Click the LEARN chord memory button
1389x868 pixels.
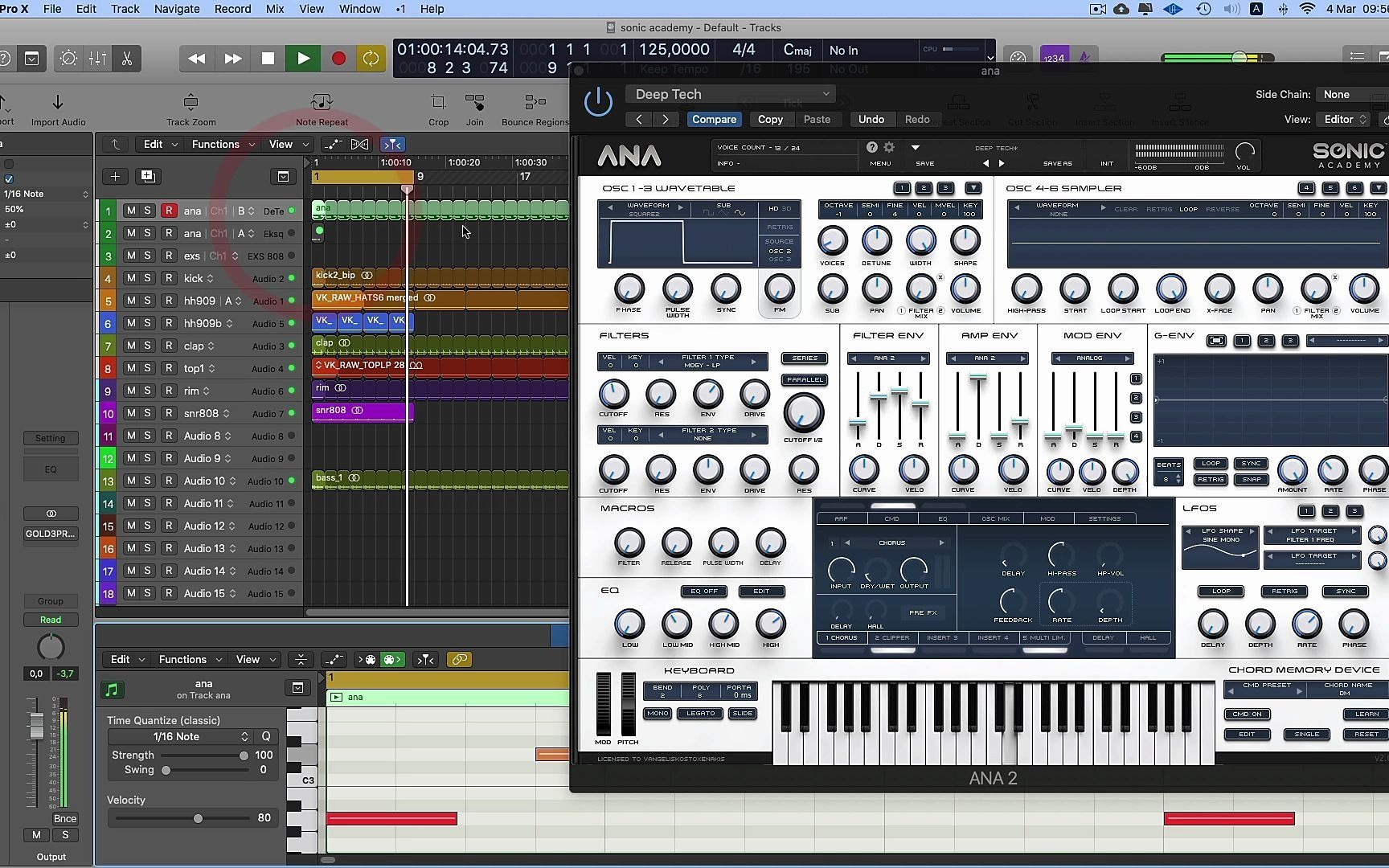click(x=1366, y=714)
